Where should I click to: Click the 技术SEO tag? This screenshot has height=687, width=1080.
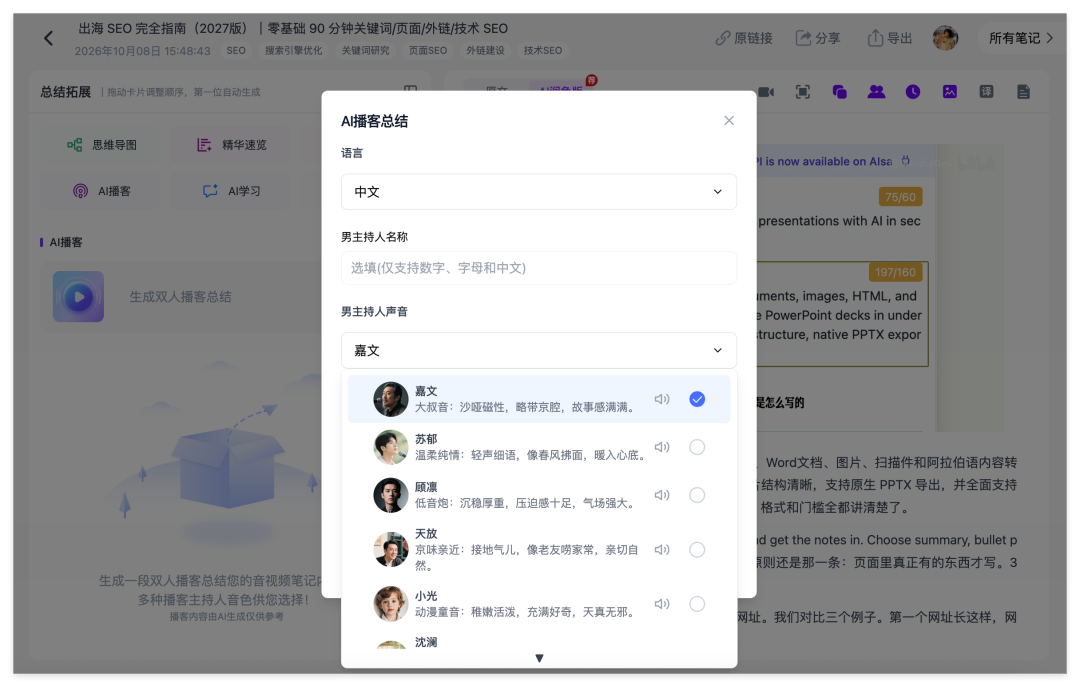[x=543, y=50]
